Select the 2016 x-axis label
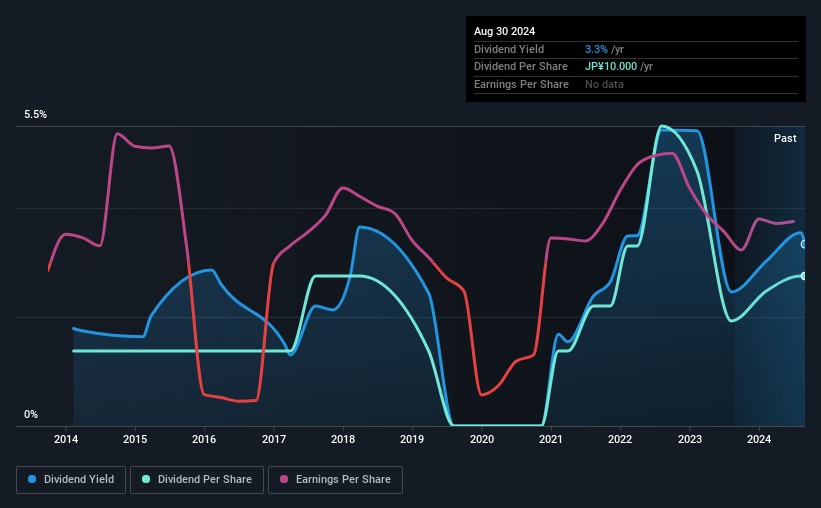 [x=204, y=439]
